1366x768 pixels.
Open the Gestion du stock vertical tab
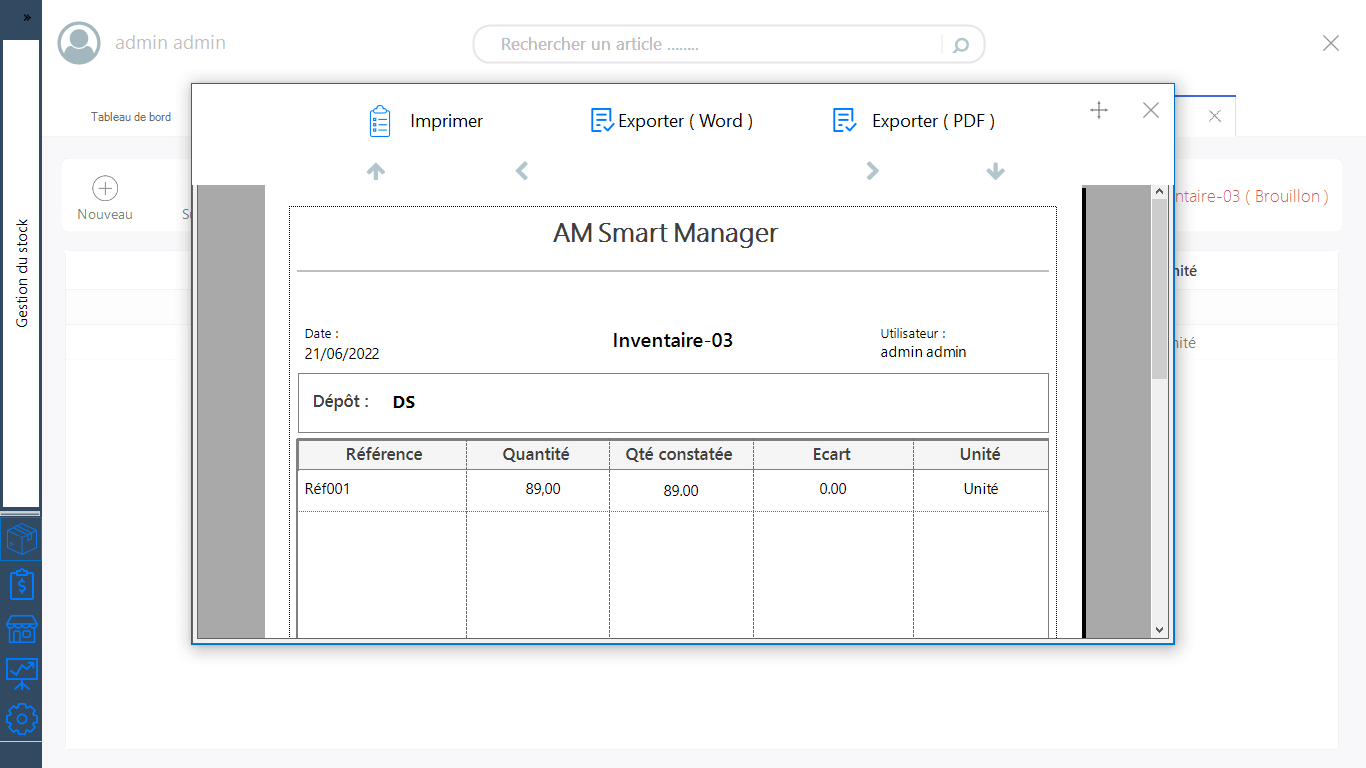[21, 273]
